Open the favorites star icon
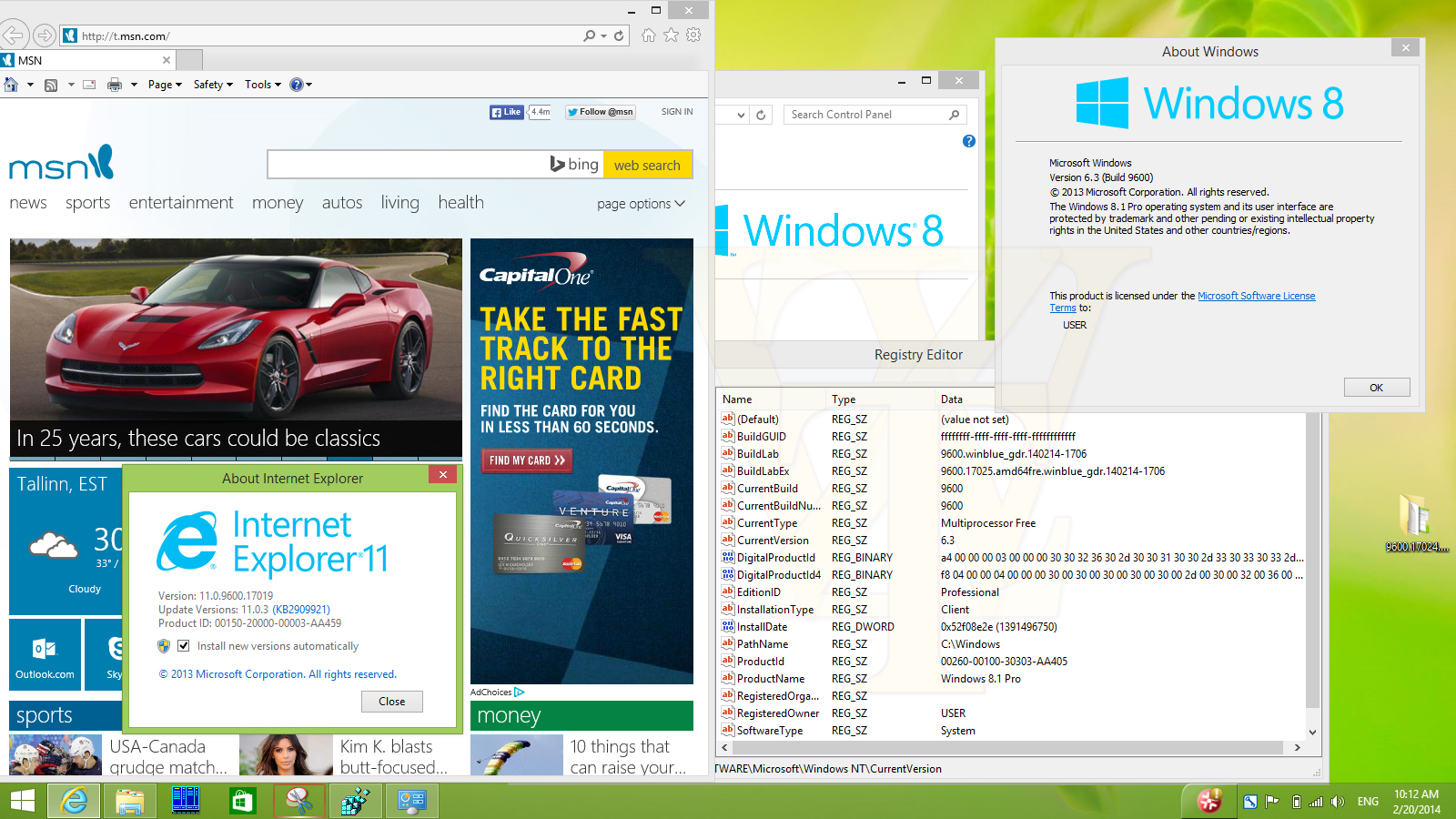 coord(671,35)
